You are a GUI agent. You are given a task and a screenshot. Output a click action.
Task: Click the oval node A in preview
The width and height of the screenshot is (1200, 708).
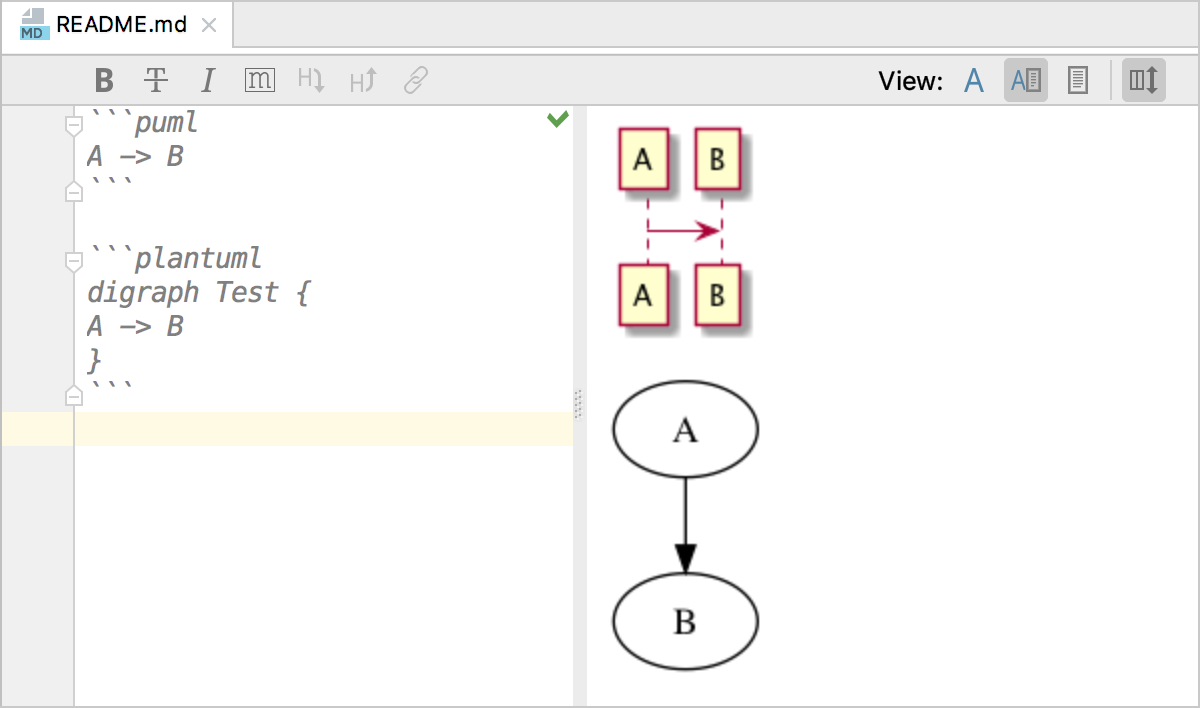tap(685, 430)
